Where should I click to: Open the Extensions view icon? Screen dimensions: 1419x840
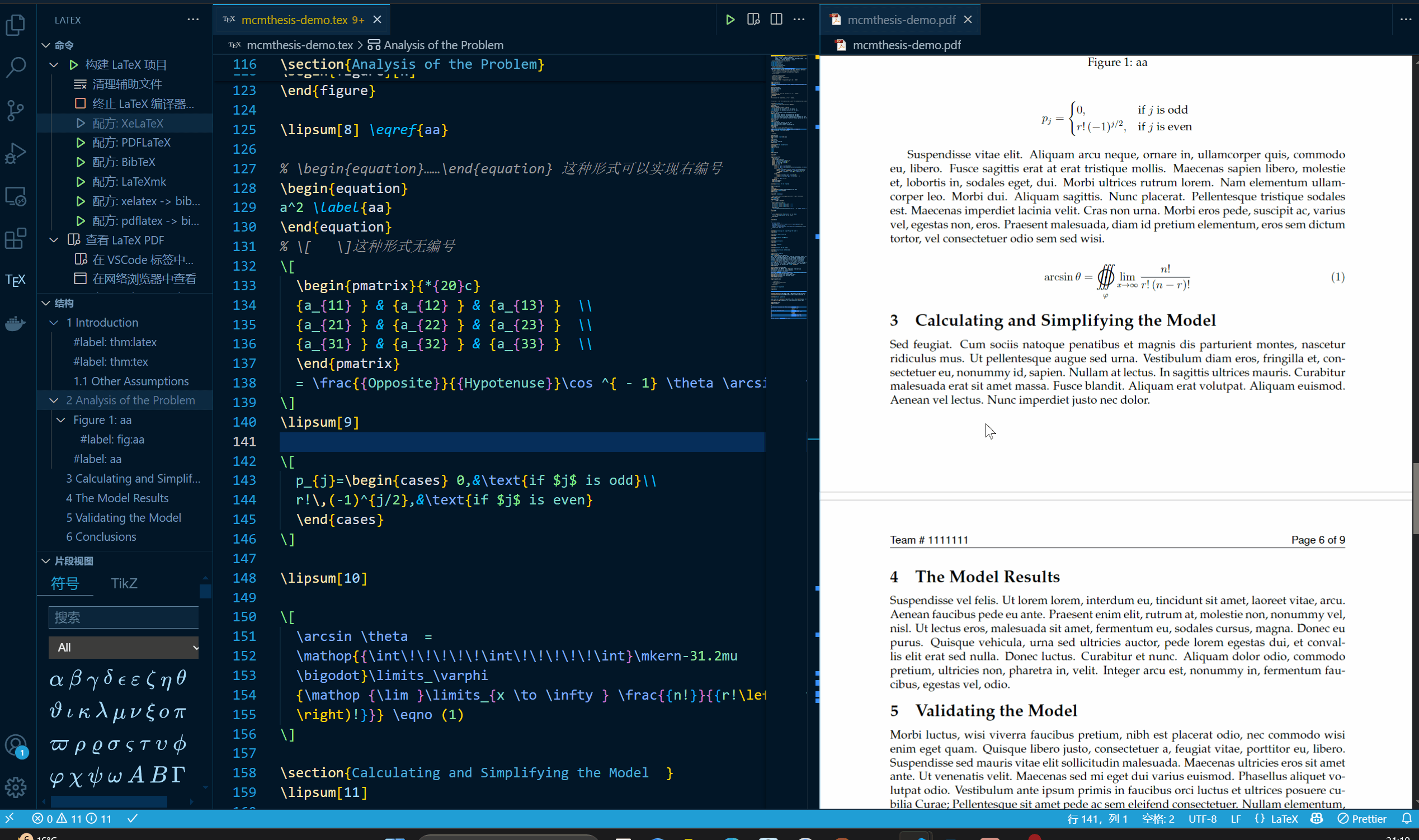[16, 238]
